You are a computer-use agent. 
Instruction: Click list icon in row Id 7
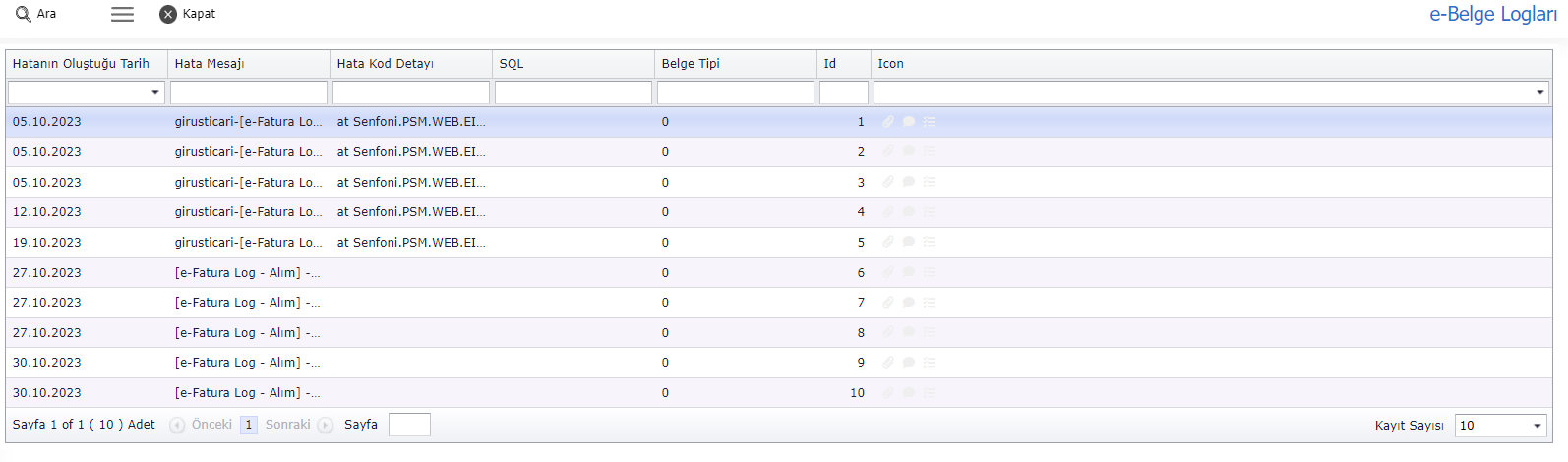[930, 302]
